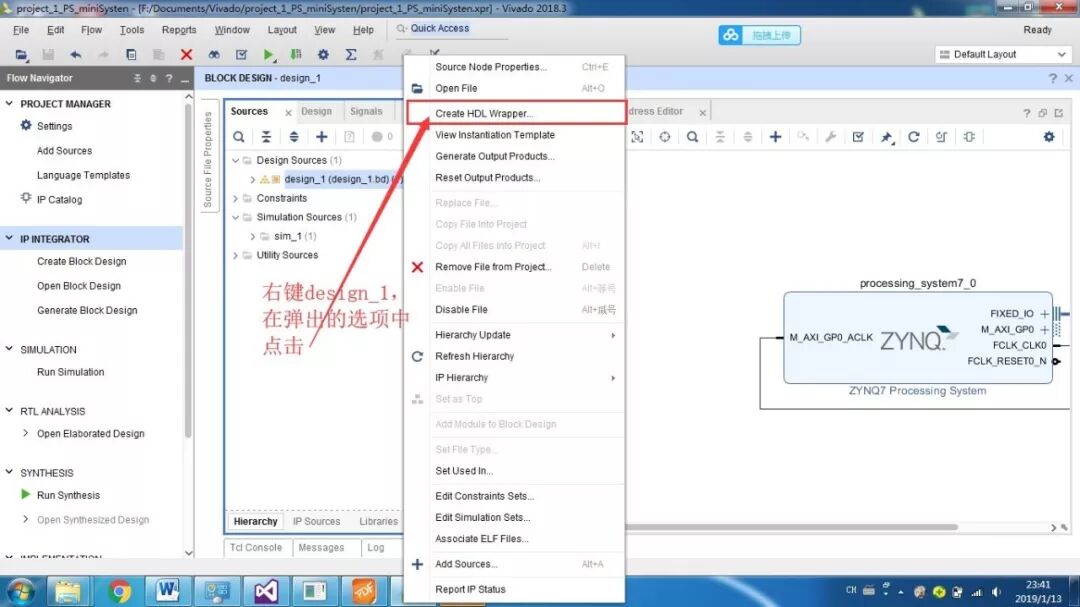The image size is (1080, 607).
Task: Click Run Synthesis in Flow Navigator
Action: pyautogui.click(x=68, y=495)
